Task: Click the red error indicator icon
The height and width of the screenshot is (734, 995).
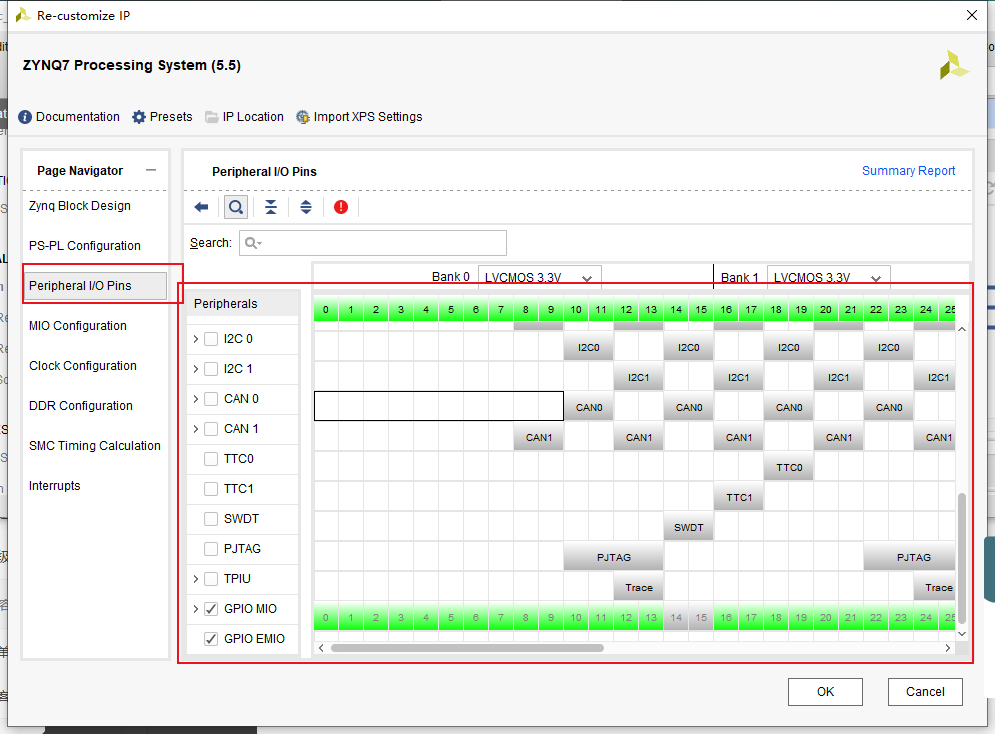Action: pyautogui.click(x=341, y=207)
